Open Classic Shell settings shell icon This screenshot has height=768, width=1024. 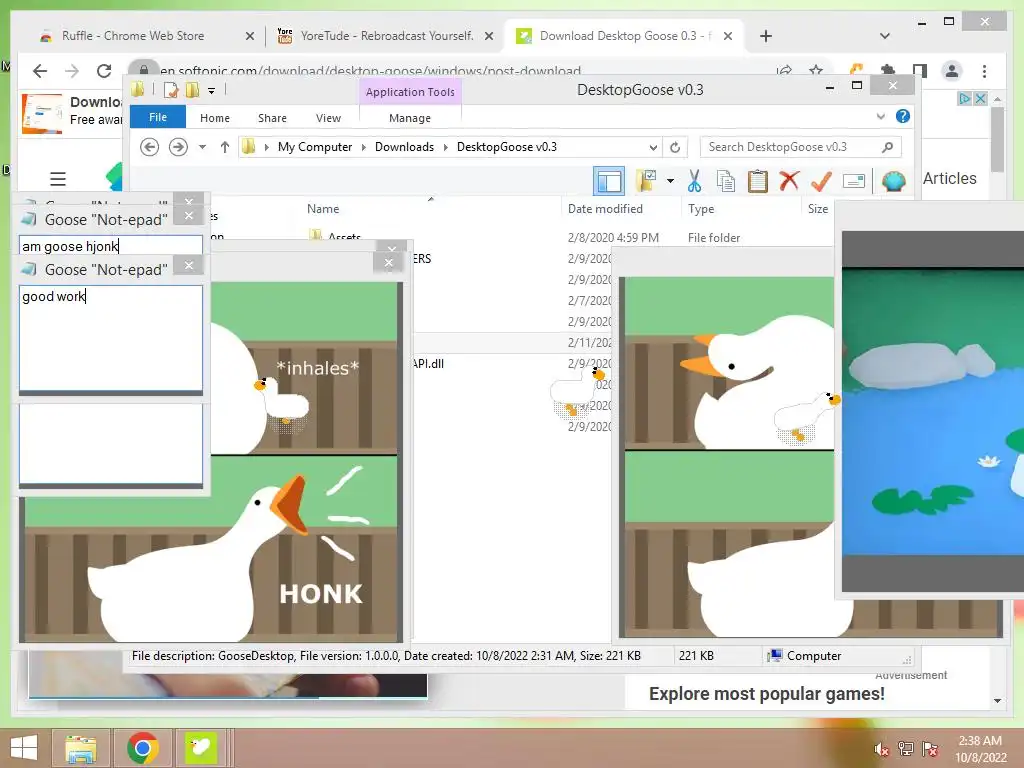(893, 181)
